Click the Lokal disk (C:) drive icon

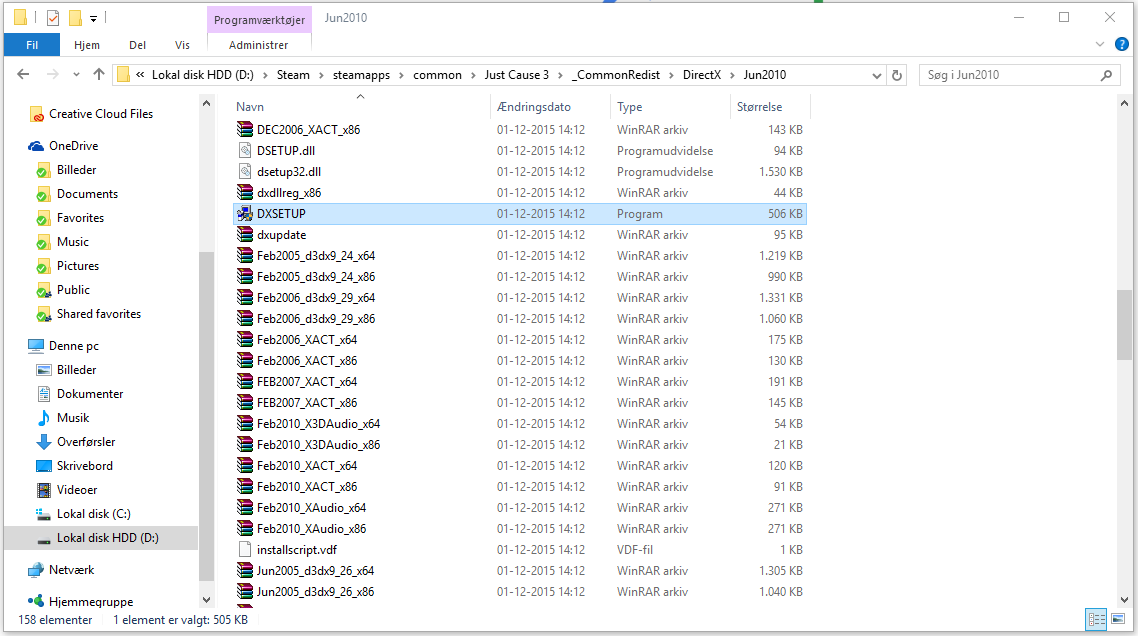pos(44,513)
